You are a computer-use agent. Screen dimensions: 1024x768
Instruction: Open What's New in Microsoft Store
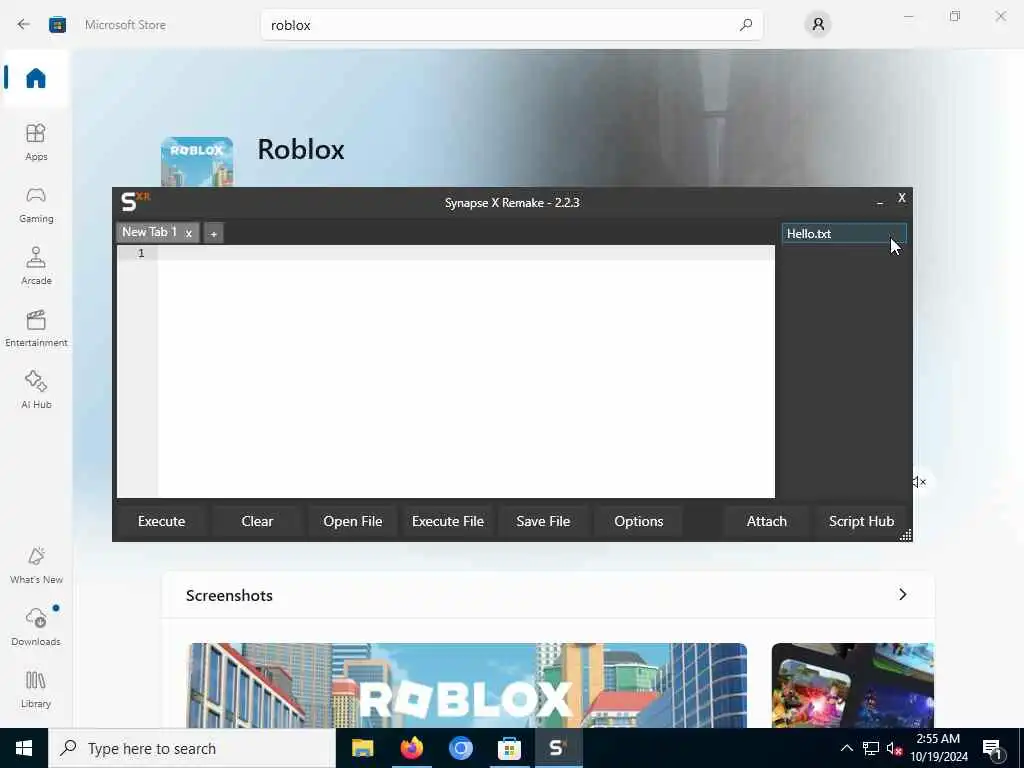[x=36, y=565]
